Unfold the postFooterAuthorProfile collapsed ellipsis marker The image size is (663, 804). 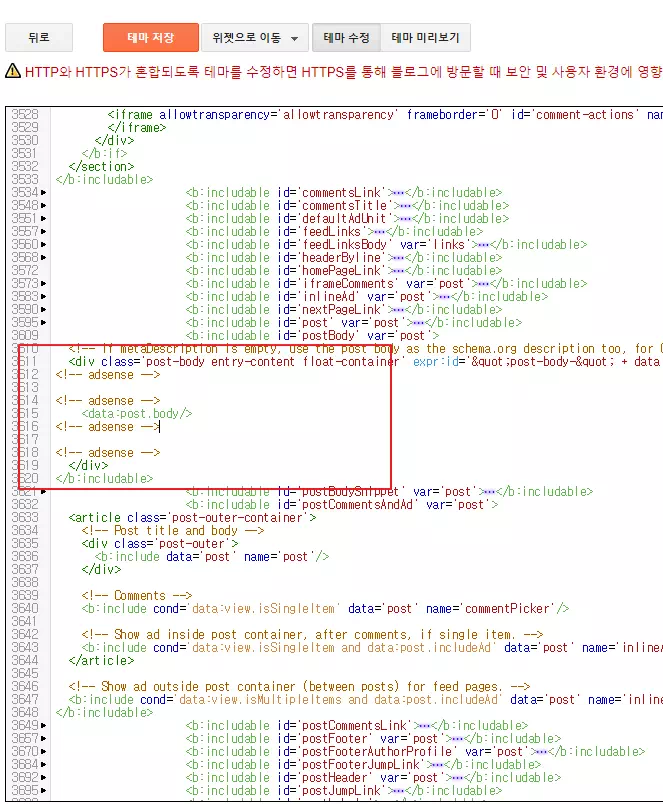541,752
